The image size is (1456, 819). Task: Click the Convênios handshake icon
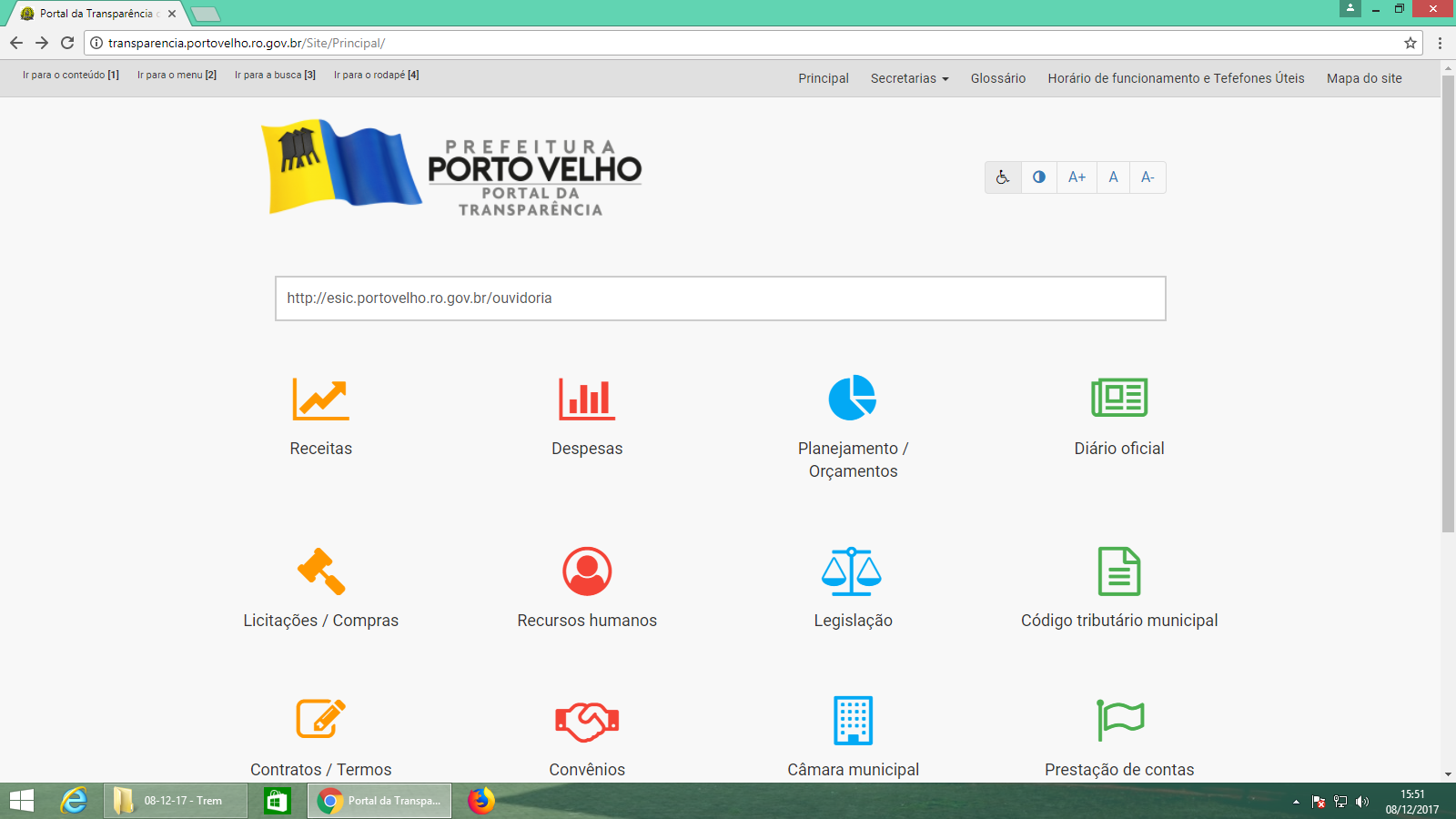(587, 721)
